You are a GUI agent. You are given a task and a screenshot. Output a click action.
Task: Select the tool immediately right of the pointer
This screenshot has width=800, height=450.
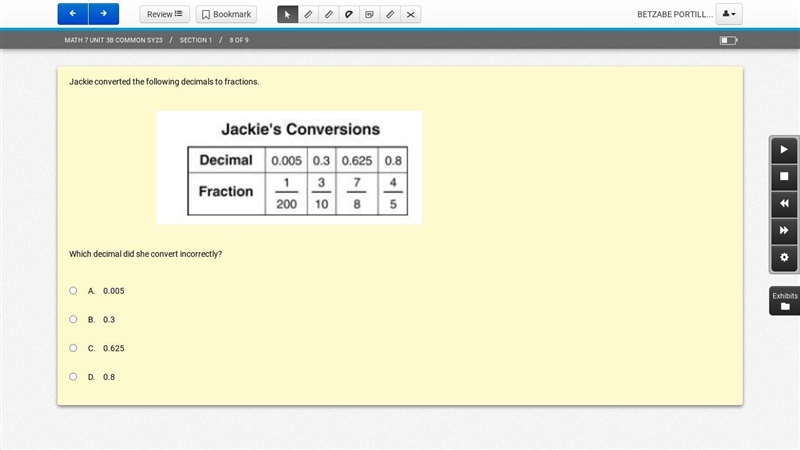pyautogui.click(x=308, y=14)
